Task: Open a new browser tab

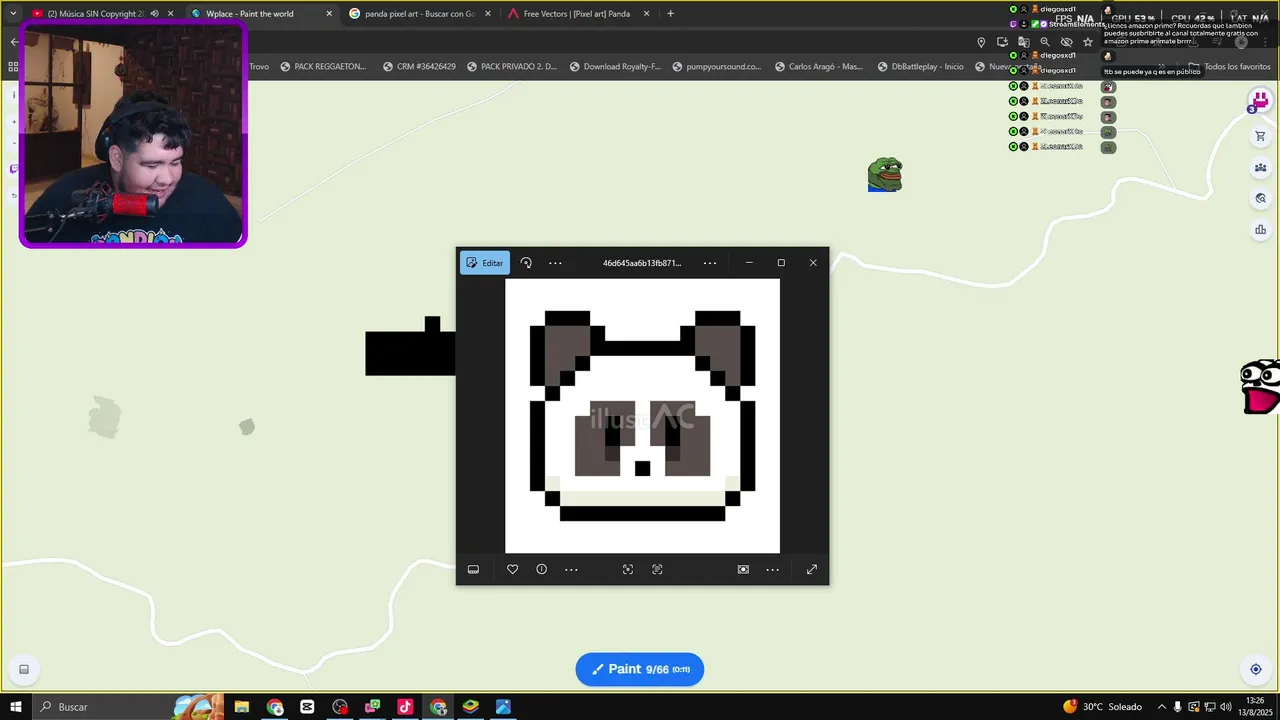Action: pyautogui.click(x=670, y=14)
